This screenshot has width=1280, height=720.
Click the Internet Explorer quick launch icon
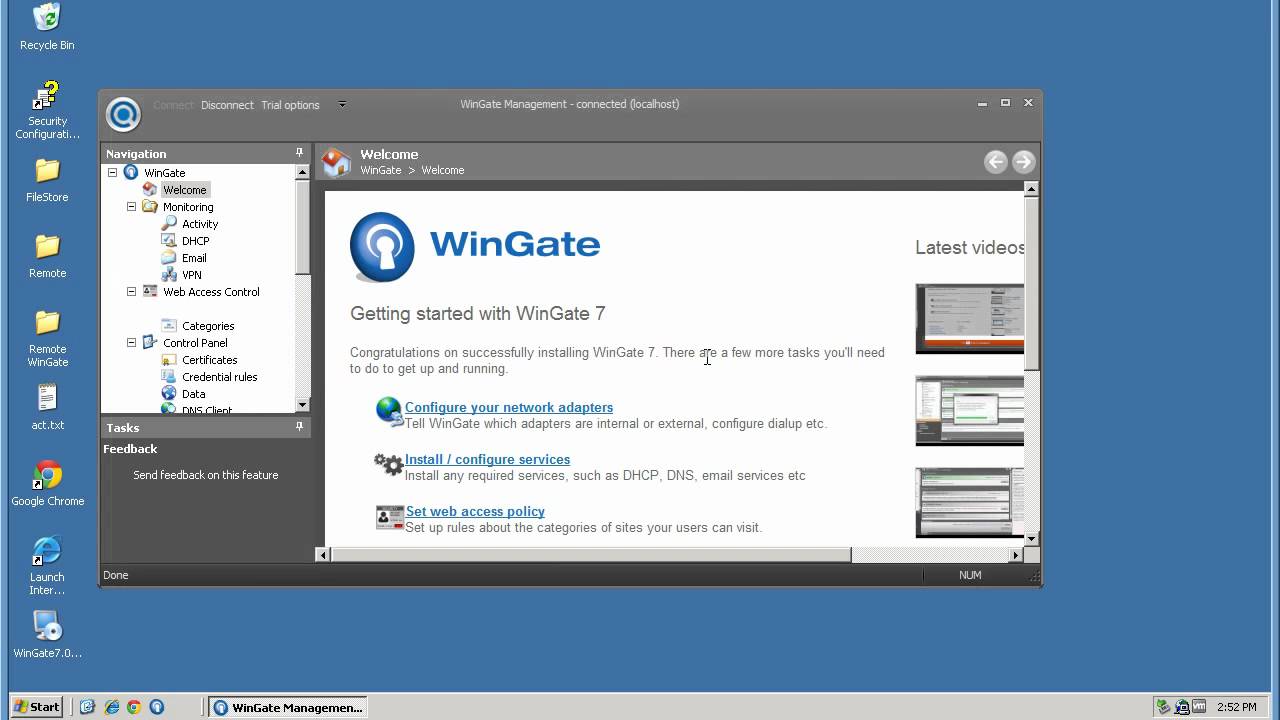[x=111, y=707]
